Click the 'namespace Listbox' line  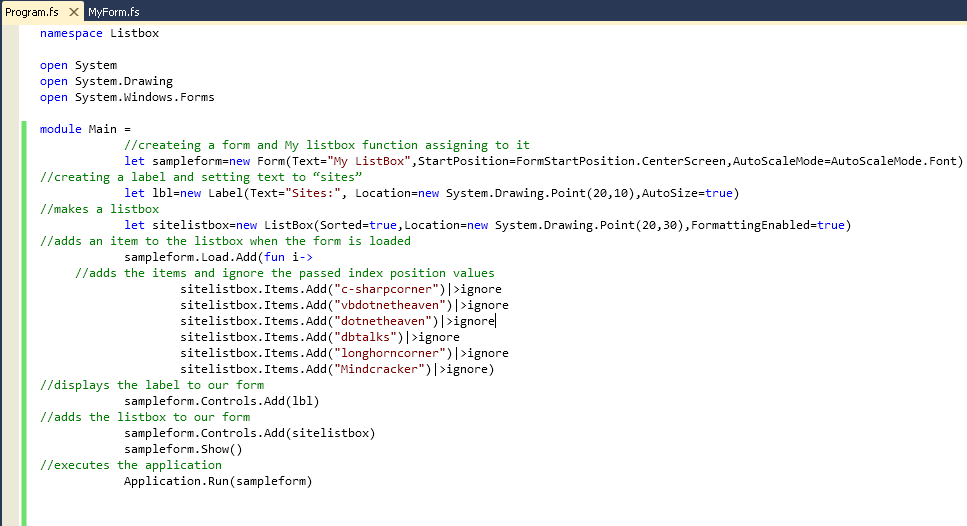[x=99, y=33]
